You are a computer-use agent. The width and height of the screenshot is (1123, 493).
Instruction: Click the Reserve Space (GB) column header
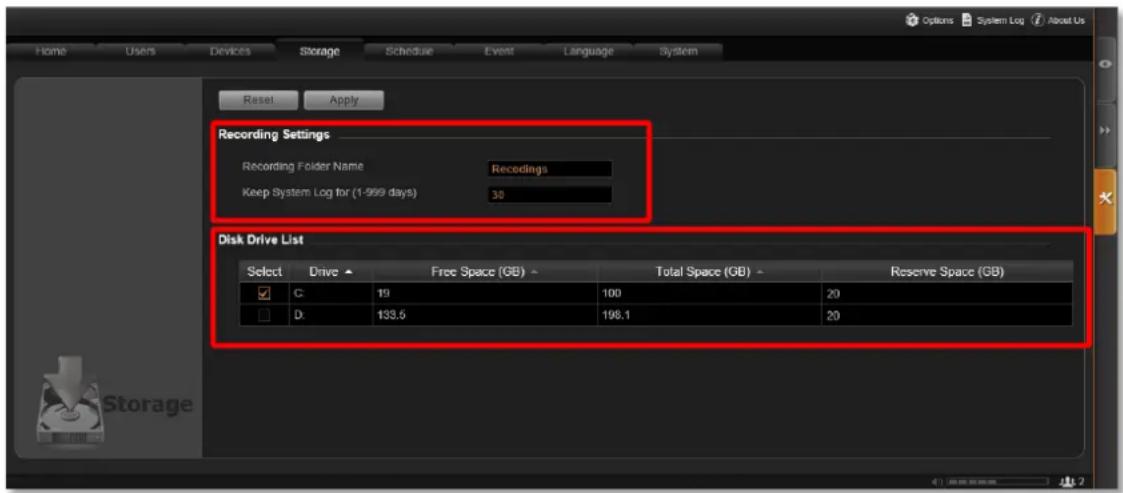(x=947, y=272)
